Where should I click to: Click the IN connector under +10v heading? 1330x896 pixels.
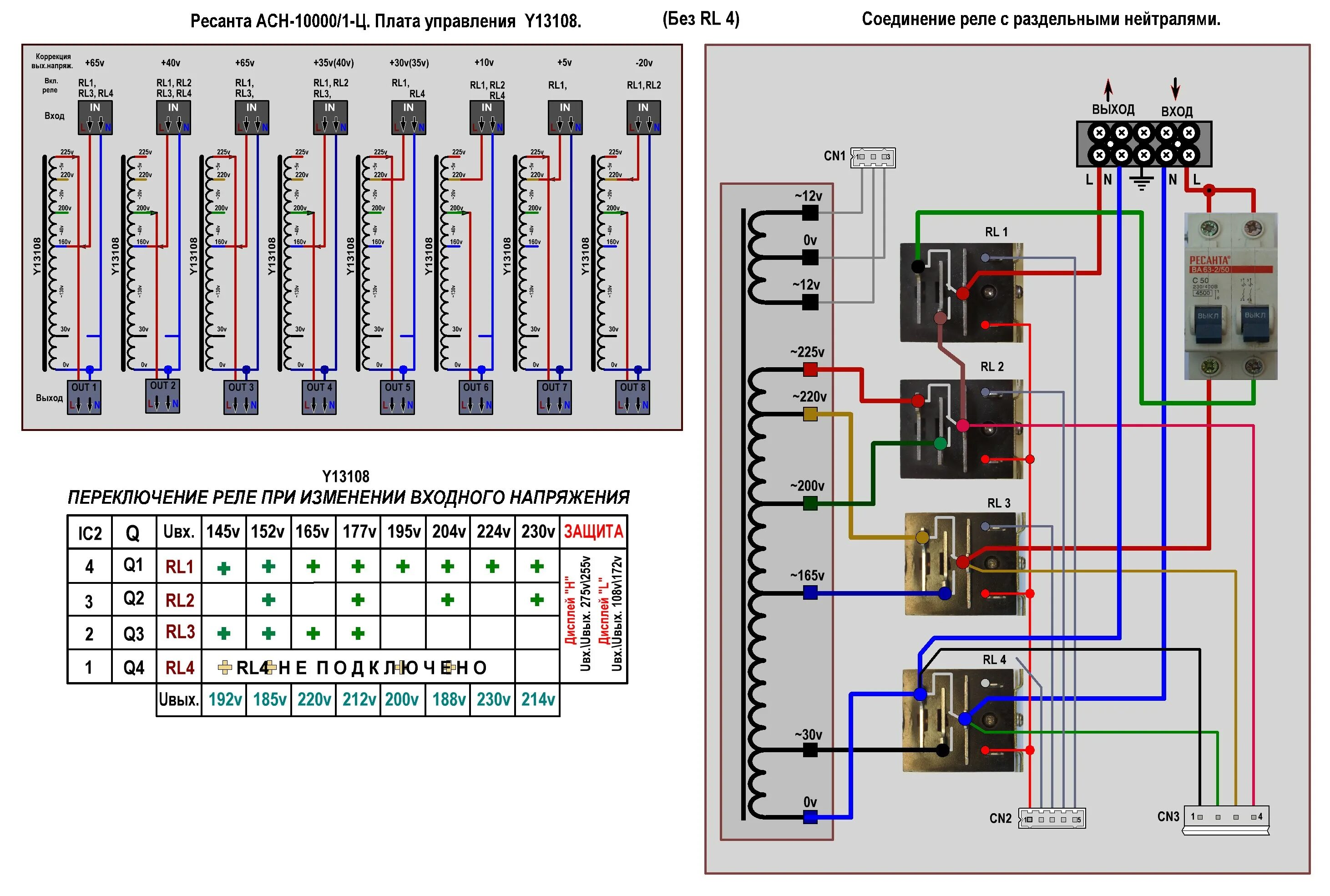pyautogui.click(x=486, y=117)
